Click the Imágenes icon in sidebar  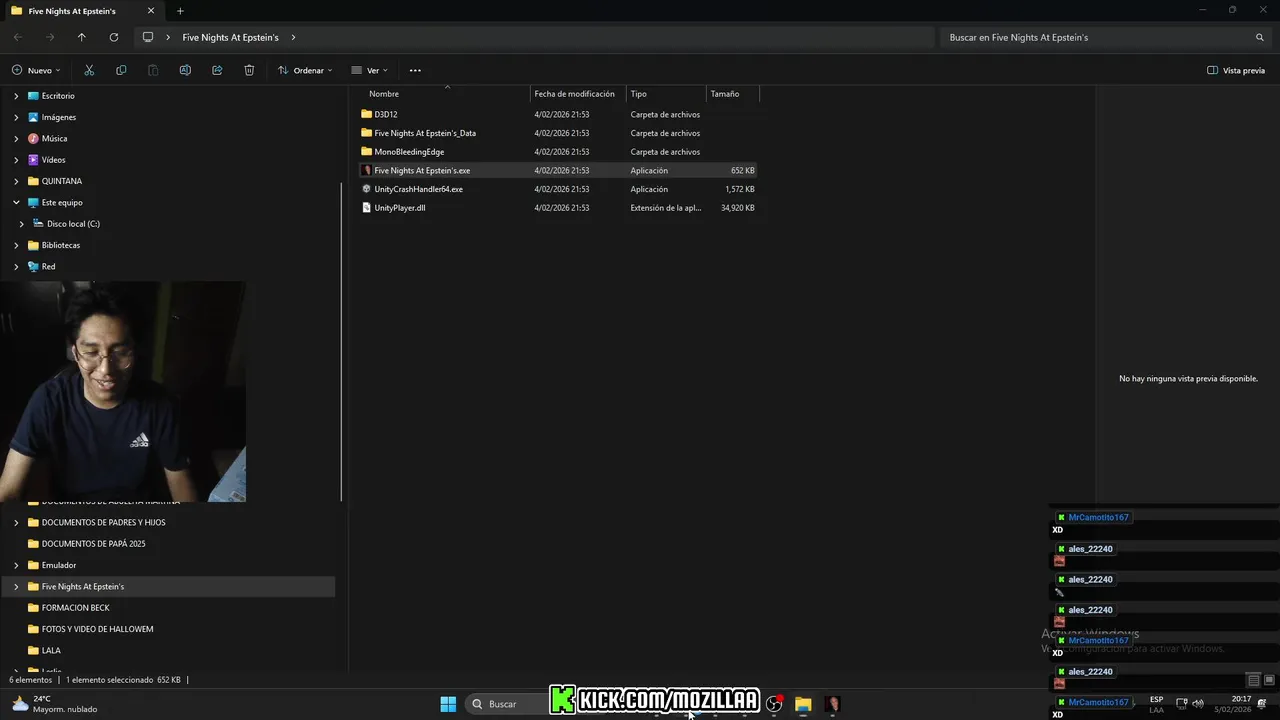[34, 117]
